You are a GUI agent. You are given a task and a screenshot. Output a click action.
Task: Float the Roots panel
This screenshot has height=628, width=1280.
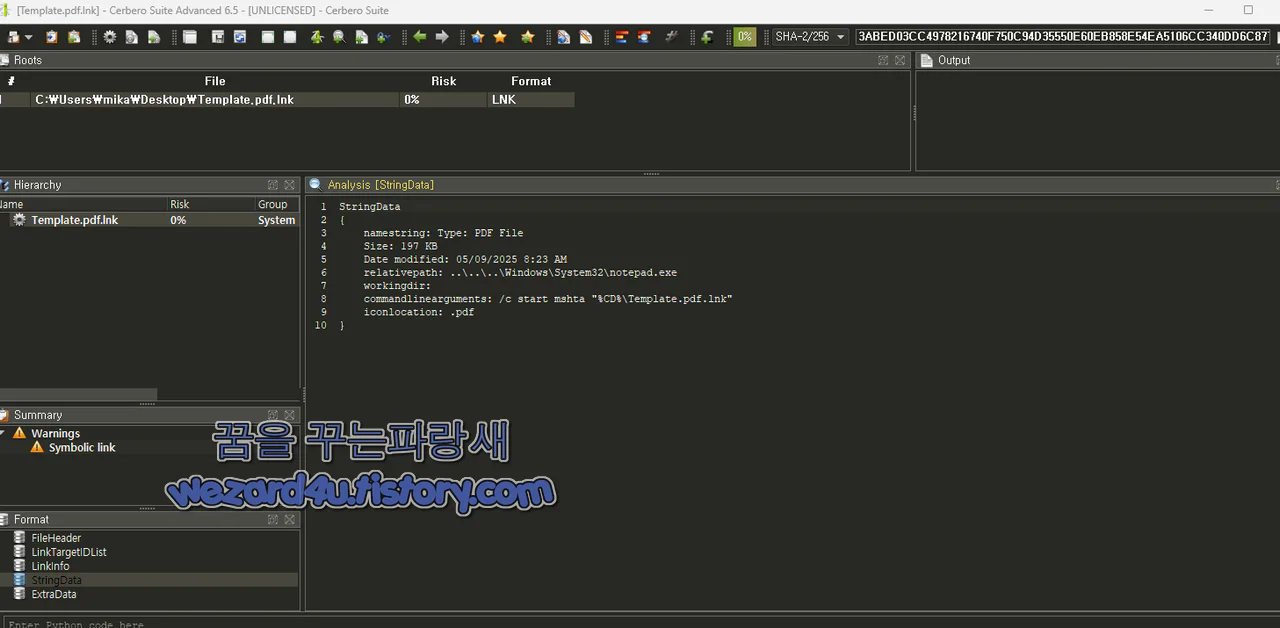[883, 60]
